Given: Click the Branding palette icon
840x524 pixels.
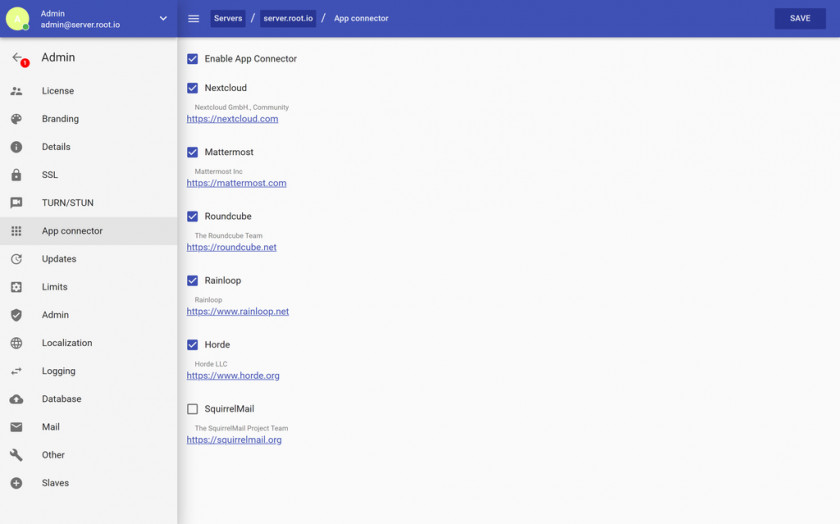Looking at the screenshot, I should (17, 119).
